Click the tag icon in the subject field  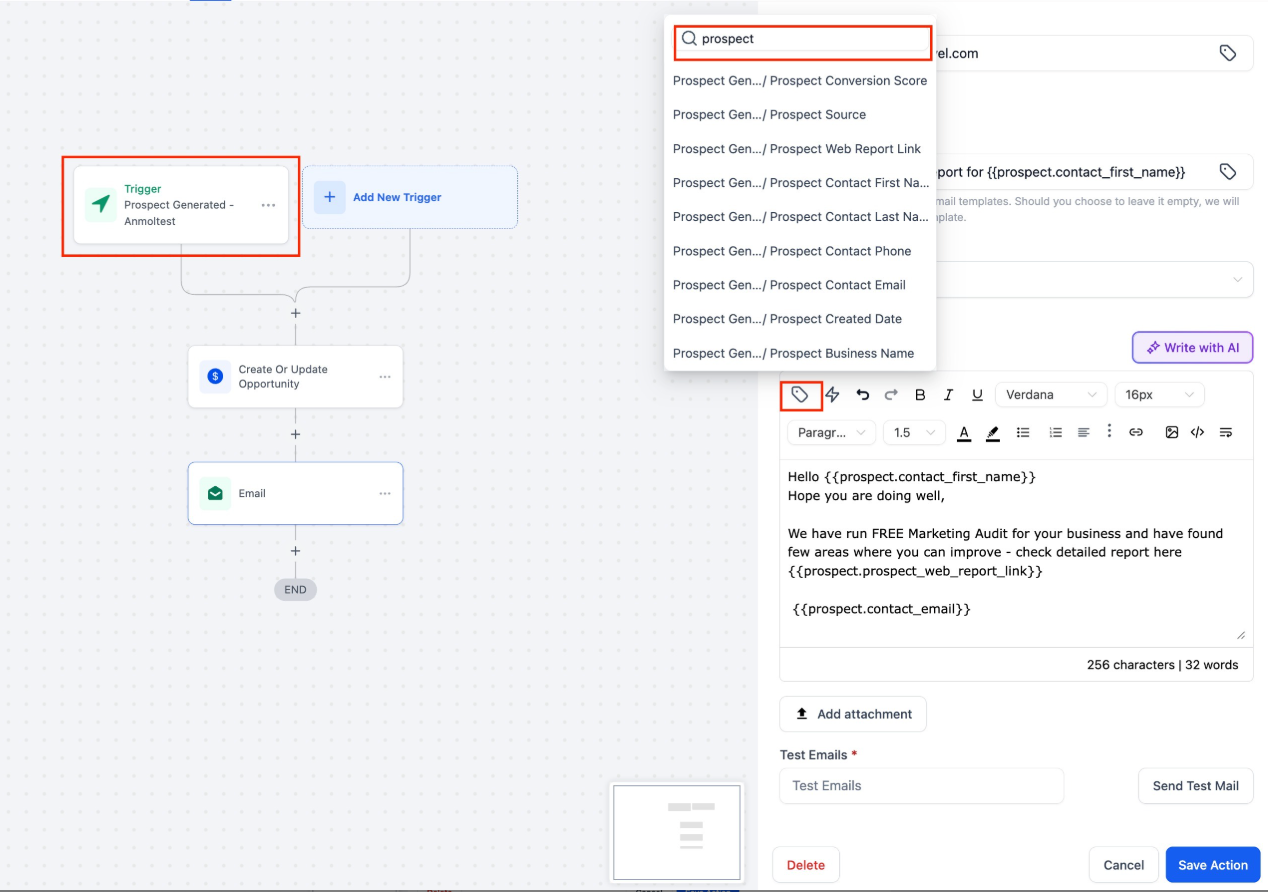click(1228, 172)
